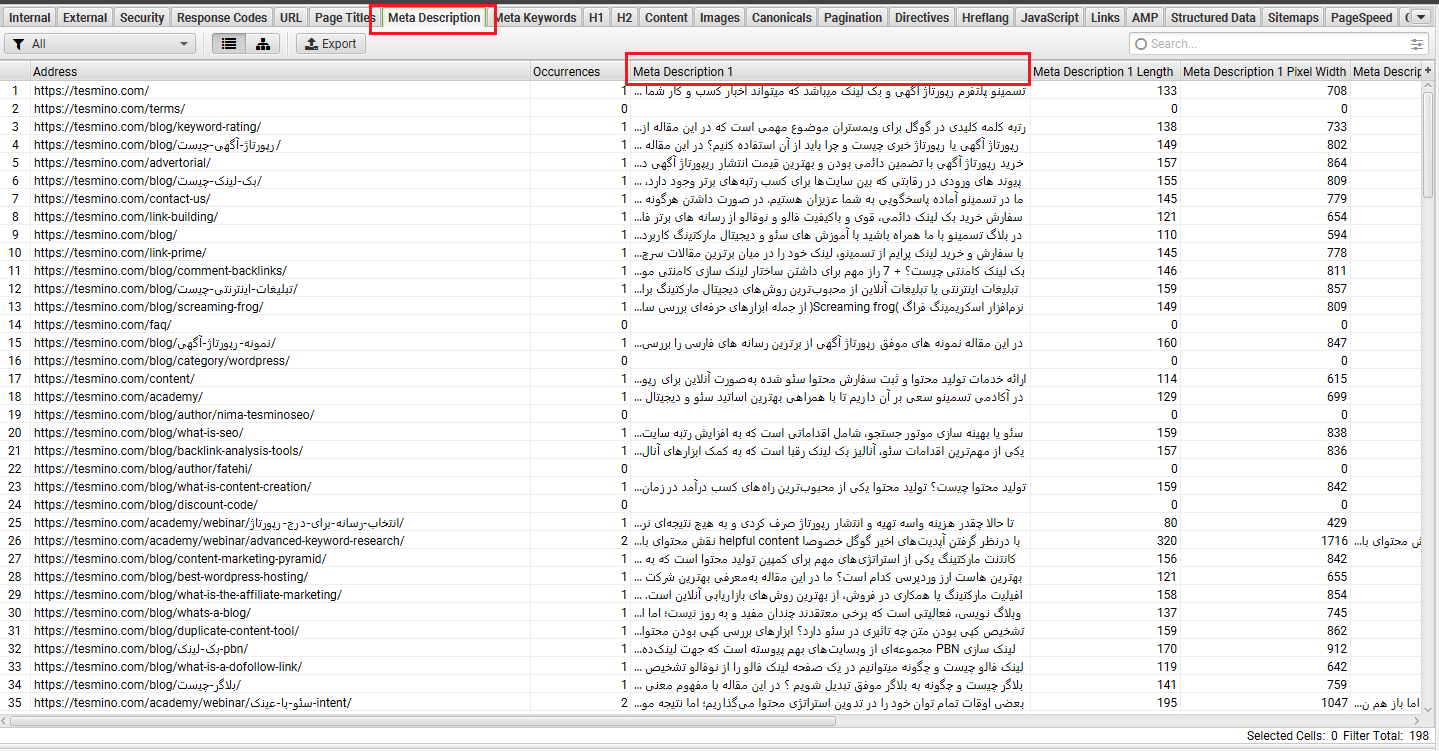Open the All filter dropdown
Viewport: 1439px width, 751px height.
[100, 44]
